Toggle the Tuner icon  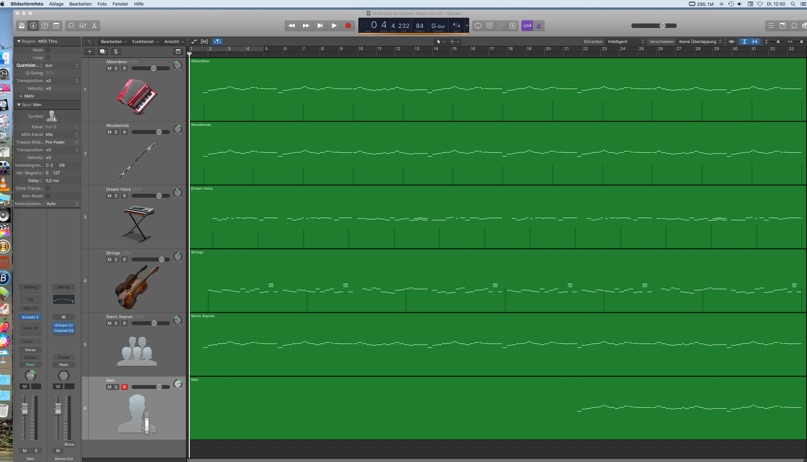(489, 25)
